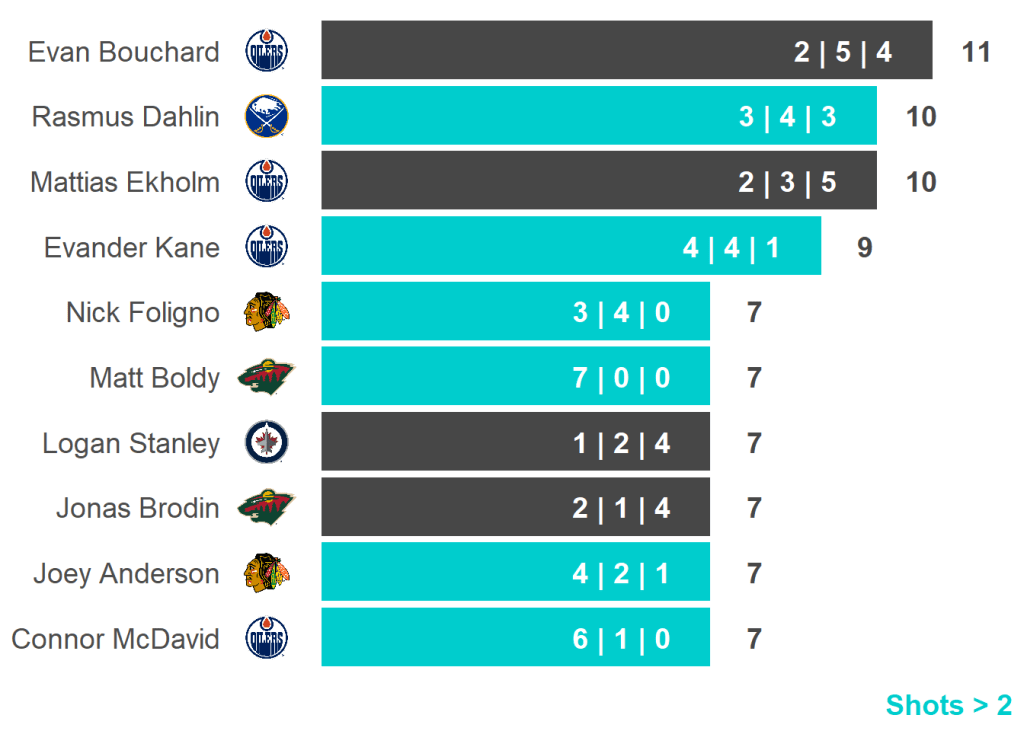Click the Sabres logo beside Rasmus Dahlin
The width and height of the screenshot is (1024, 731).
[266, 116]
